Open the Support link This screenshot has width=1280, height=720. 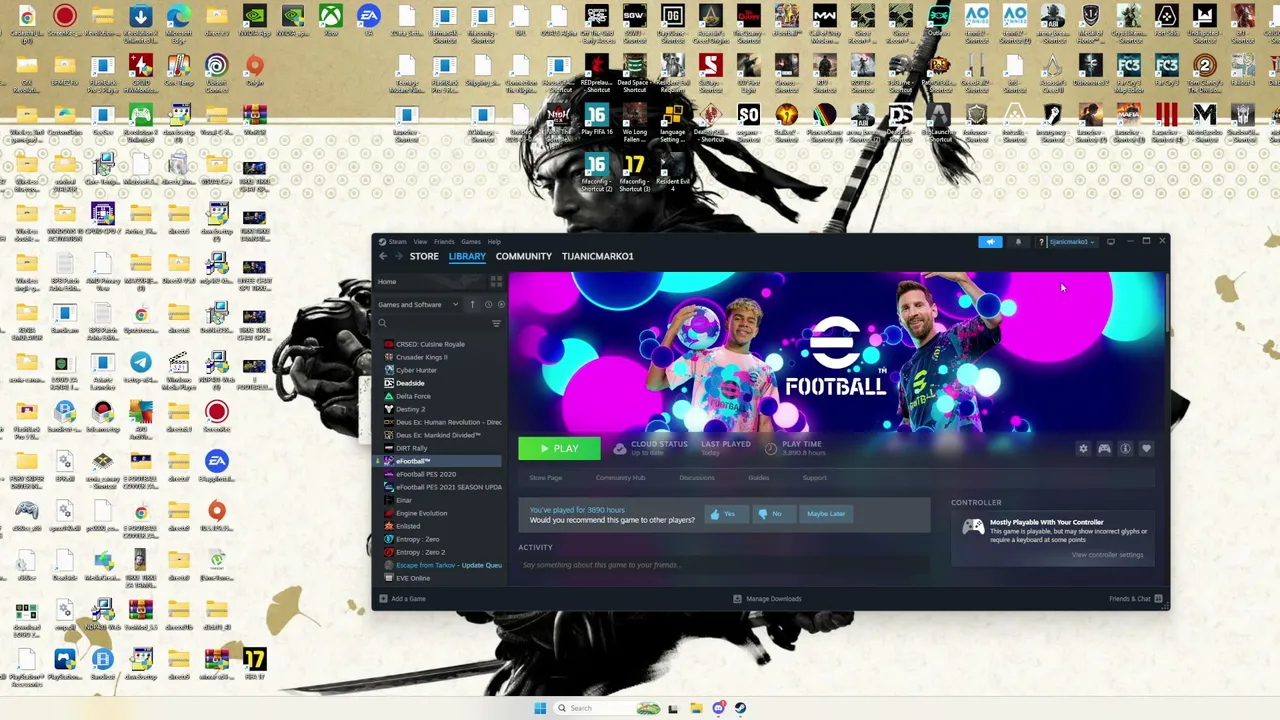[x=814, y=478]
